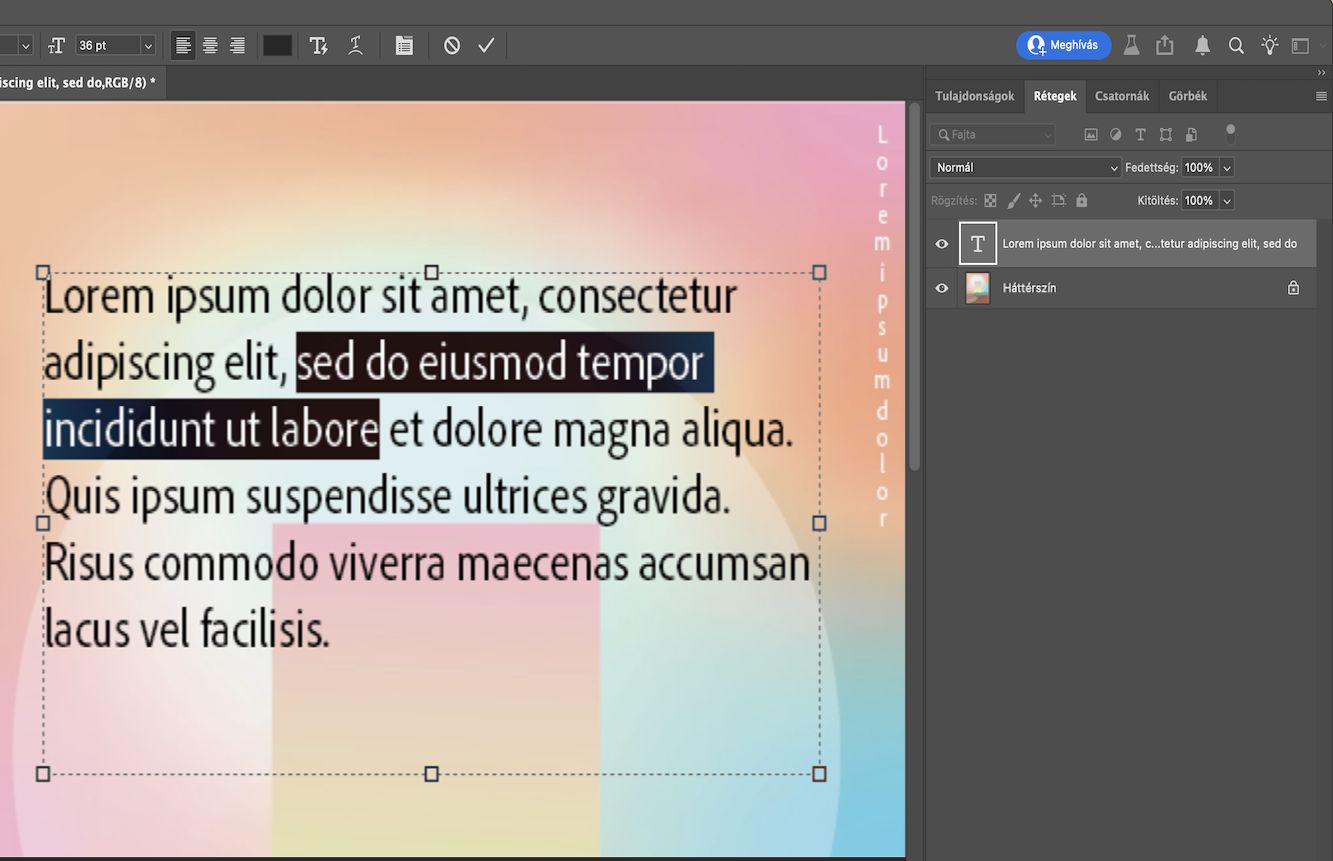Choose right text alignment
This screenshot has width=1333, height=861.
click(x=237, y=45)
